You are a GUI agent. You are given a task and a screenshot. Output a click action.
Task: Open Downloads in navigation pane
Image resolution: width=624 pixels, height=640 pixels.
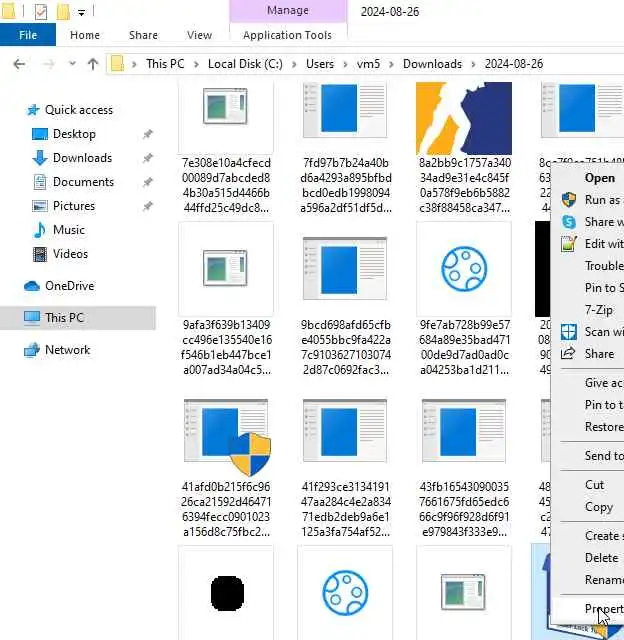(x=82, y=158)
